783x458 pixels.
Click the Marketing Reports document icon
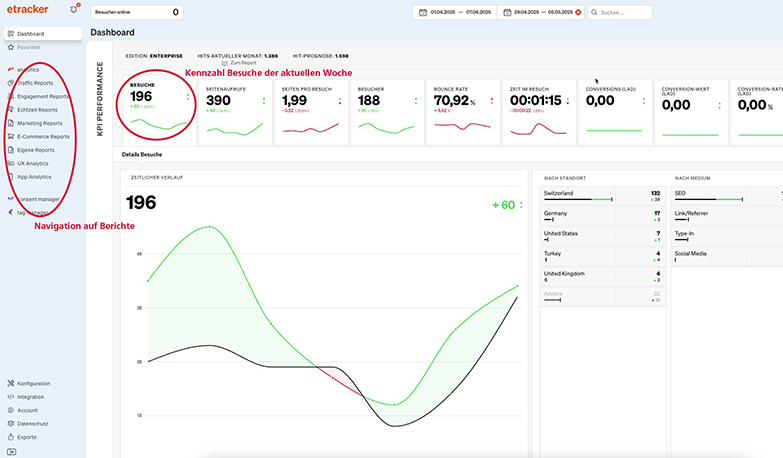point(11,123)
